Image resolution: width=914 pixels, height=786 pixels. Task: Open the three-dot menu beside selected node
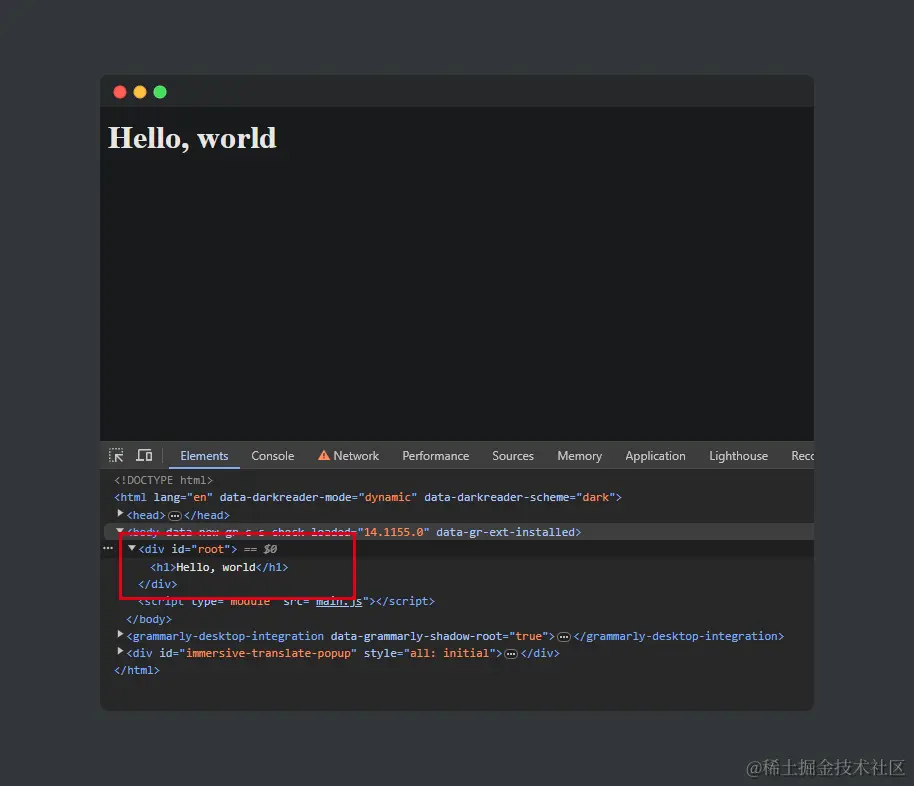click(x=108, y=548)
